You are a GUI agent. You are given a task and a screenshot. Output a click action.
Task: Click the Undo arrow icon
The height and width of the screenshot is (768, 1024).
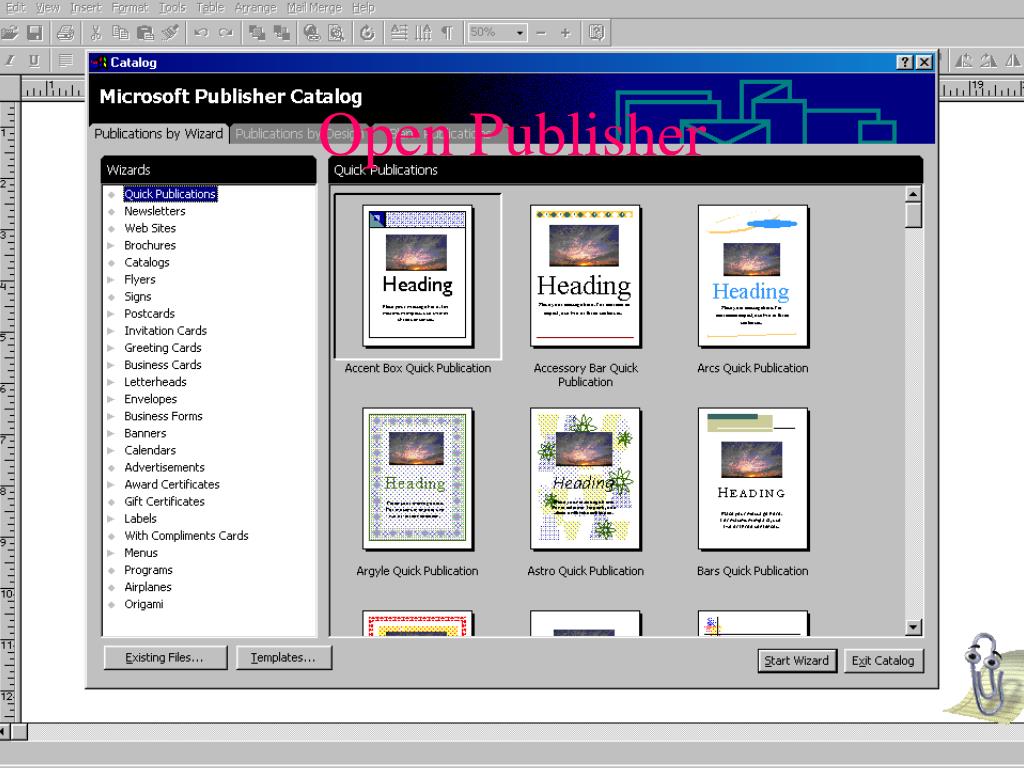point(201,32)
